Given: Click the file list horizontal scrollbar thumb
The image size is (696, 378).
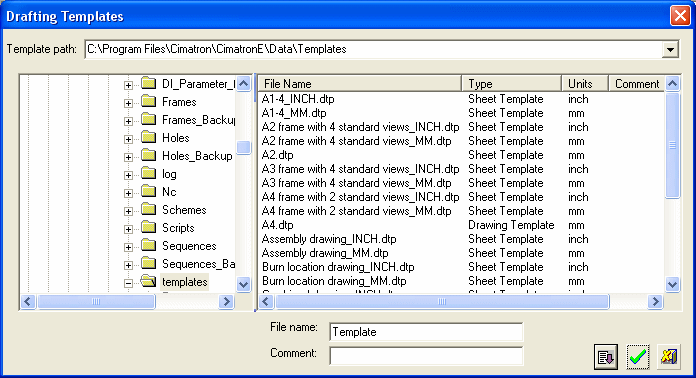Looking at the screenshot, I should click(x=442, y=302).
